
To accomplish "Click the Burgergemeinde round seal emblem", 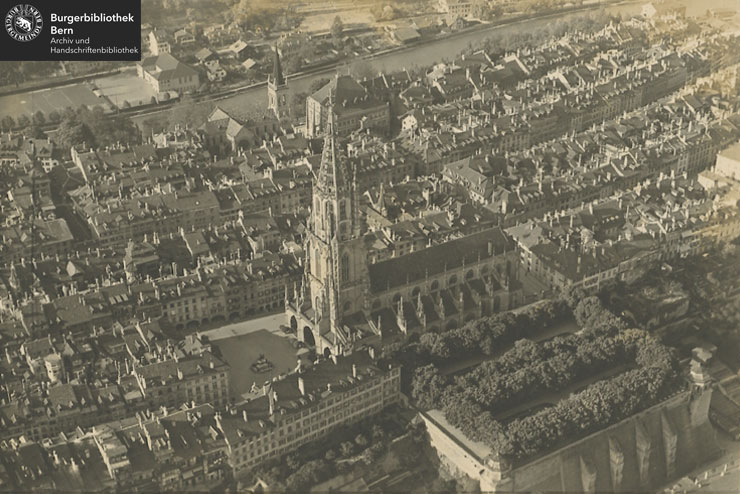I will pos(25,30).
